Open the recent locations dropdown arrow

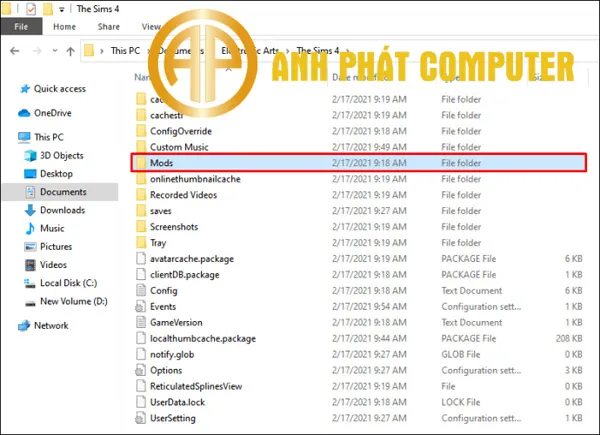[55, 51]
